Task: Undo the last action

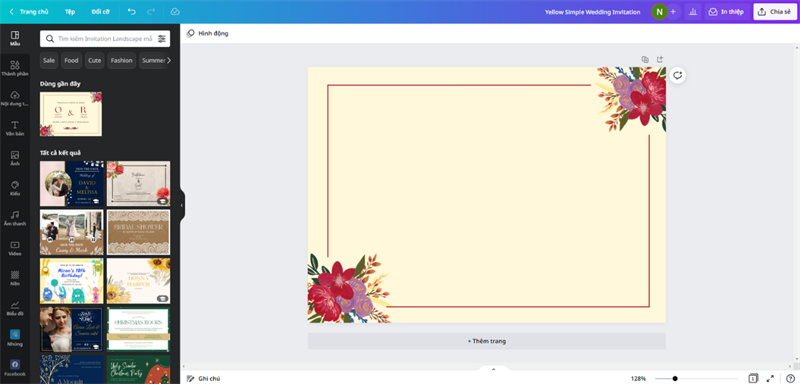Action: 132,12
